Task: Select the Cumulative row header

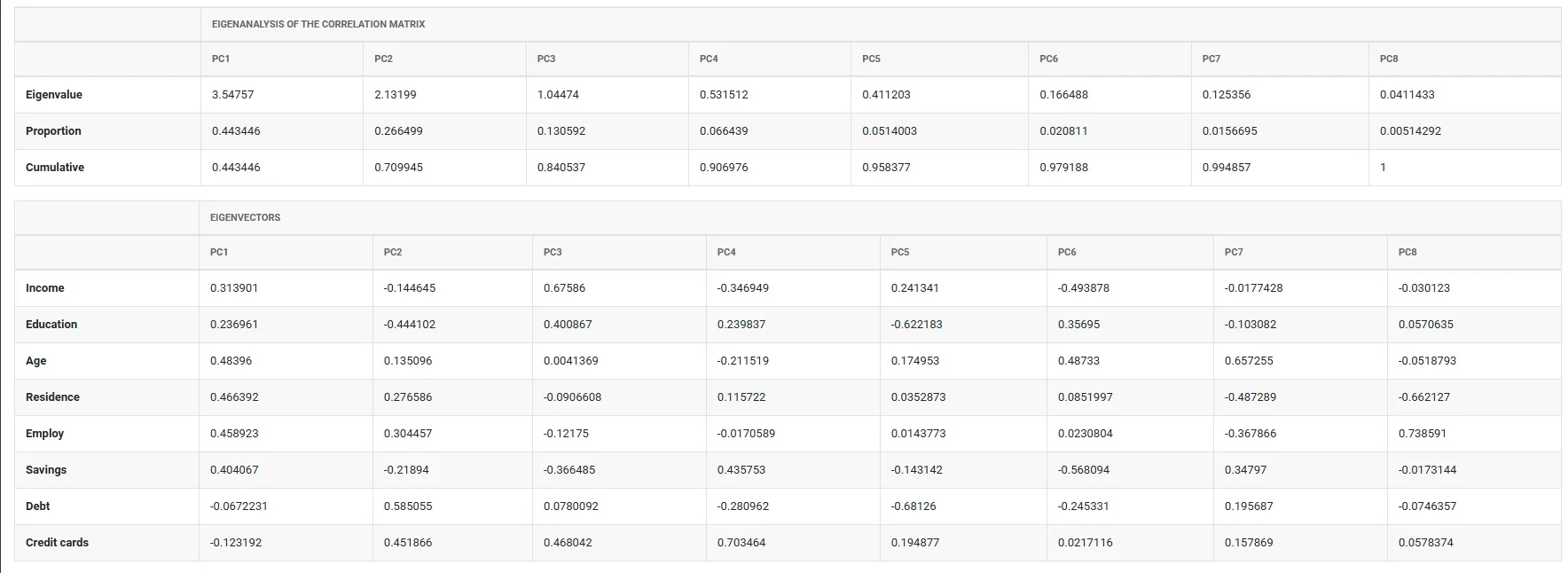Action: coord(55,168)
